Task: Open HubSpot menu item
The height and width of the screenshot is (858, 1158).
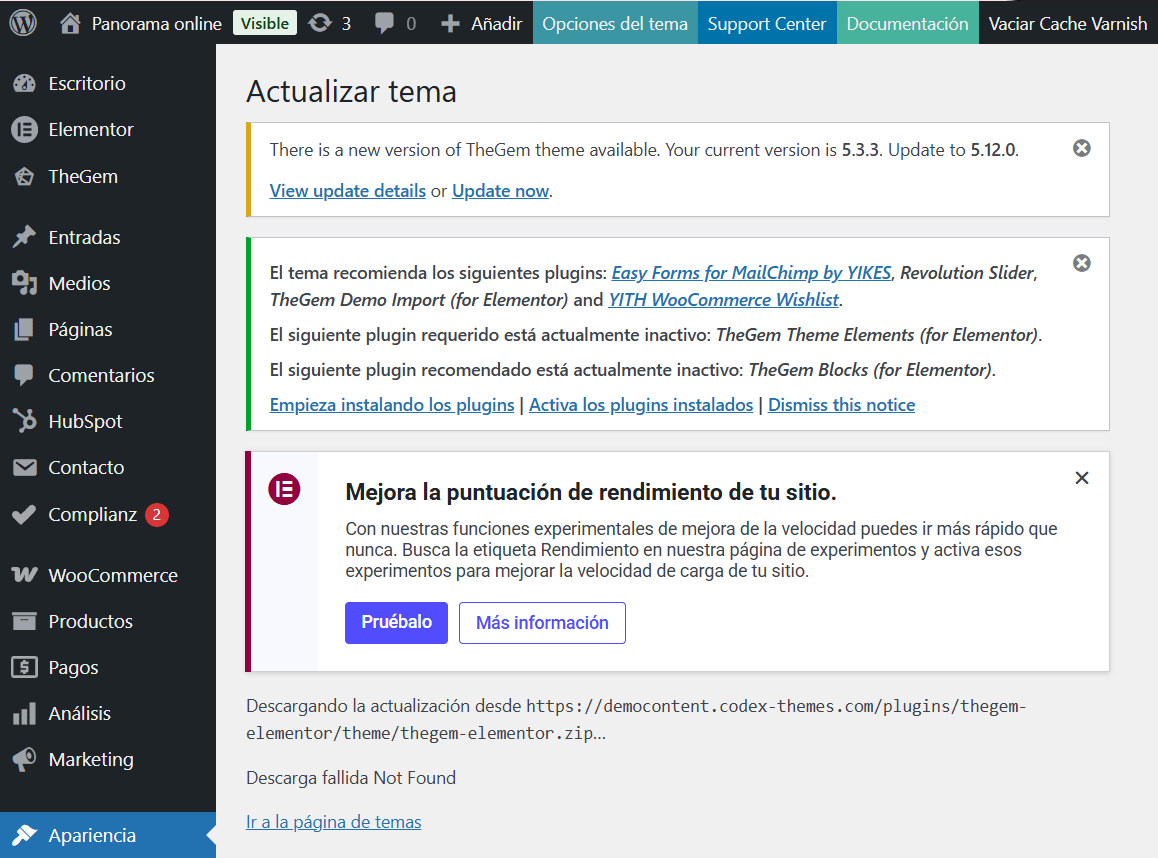Action: pyautogui.click(x=85, y=422)
